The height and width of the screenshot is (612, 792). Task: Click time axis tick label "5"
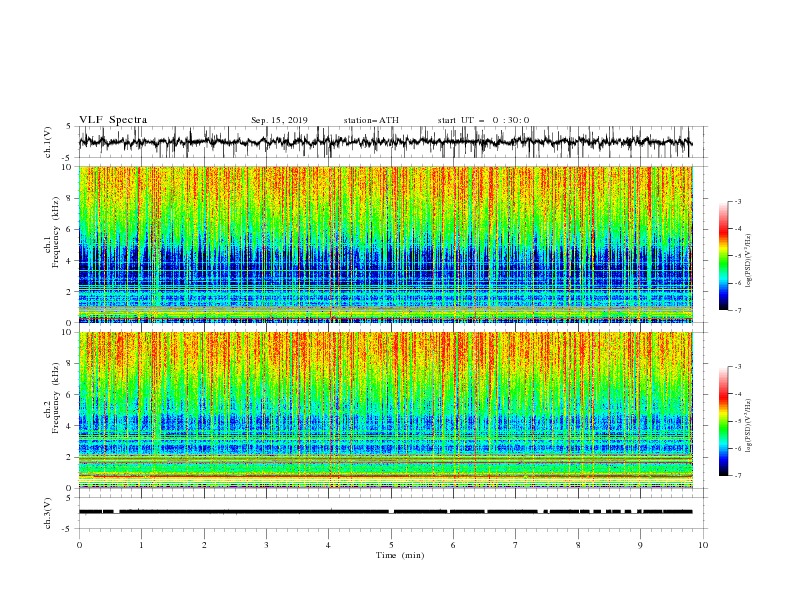pos(391,545)
